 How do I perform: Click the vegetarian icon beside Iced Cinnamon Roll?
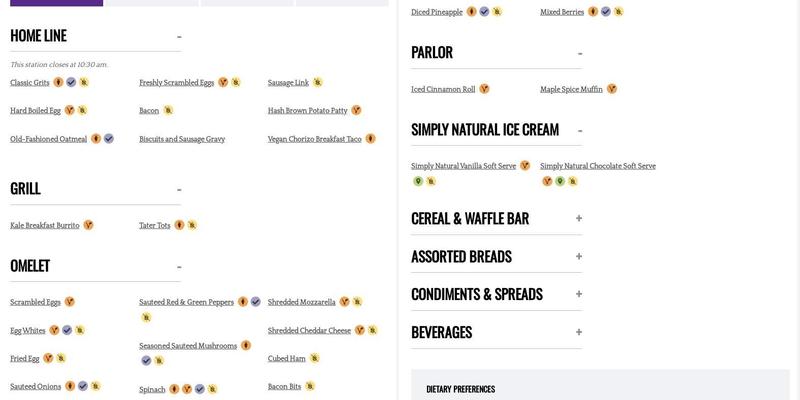(484, 89)
